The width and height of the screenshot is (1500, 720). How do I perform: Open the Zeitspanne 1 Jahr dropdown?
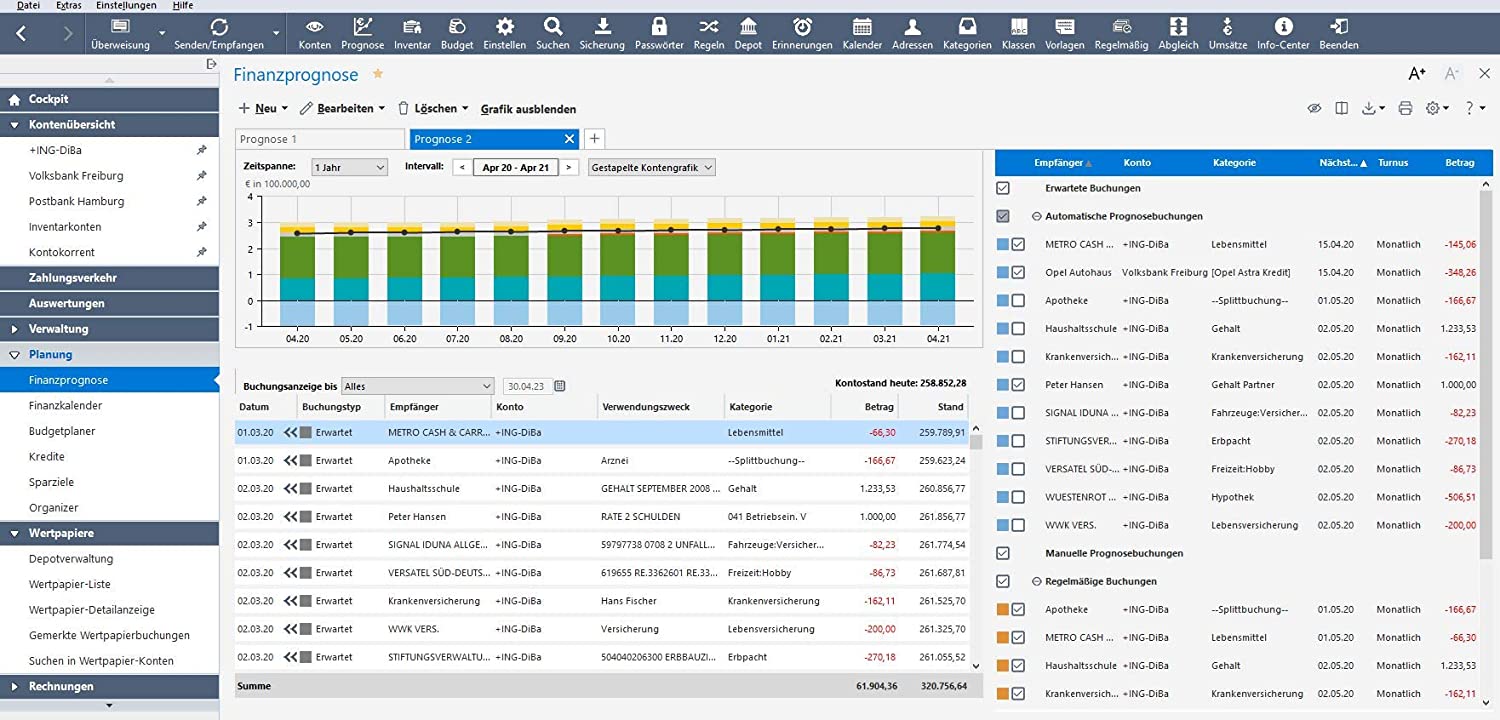click(x=349, y=168)
